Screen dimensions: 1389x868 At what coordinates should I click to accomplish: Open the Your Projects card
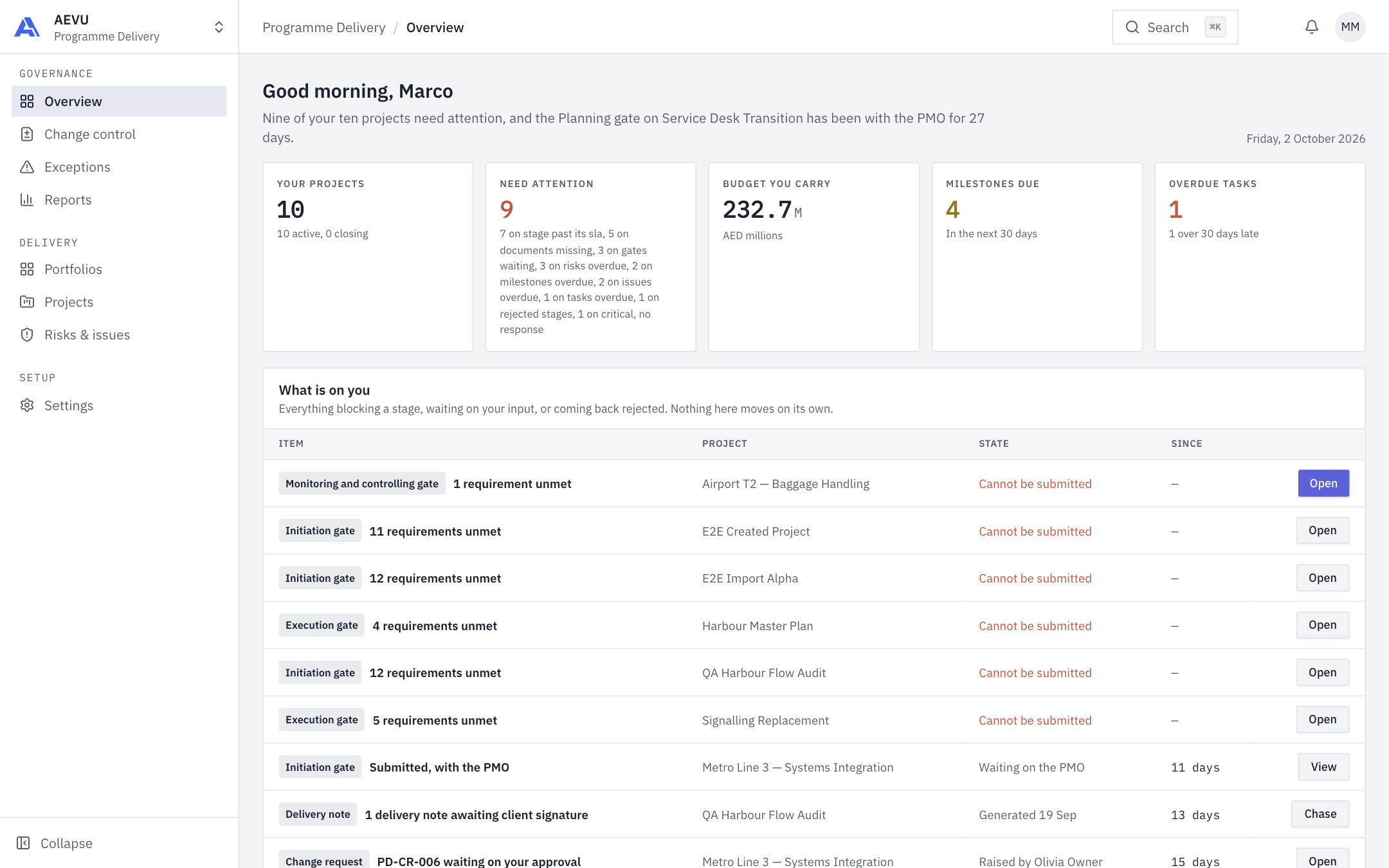click(x=368, y=257)
